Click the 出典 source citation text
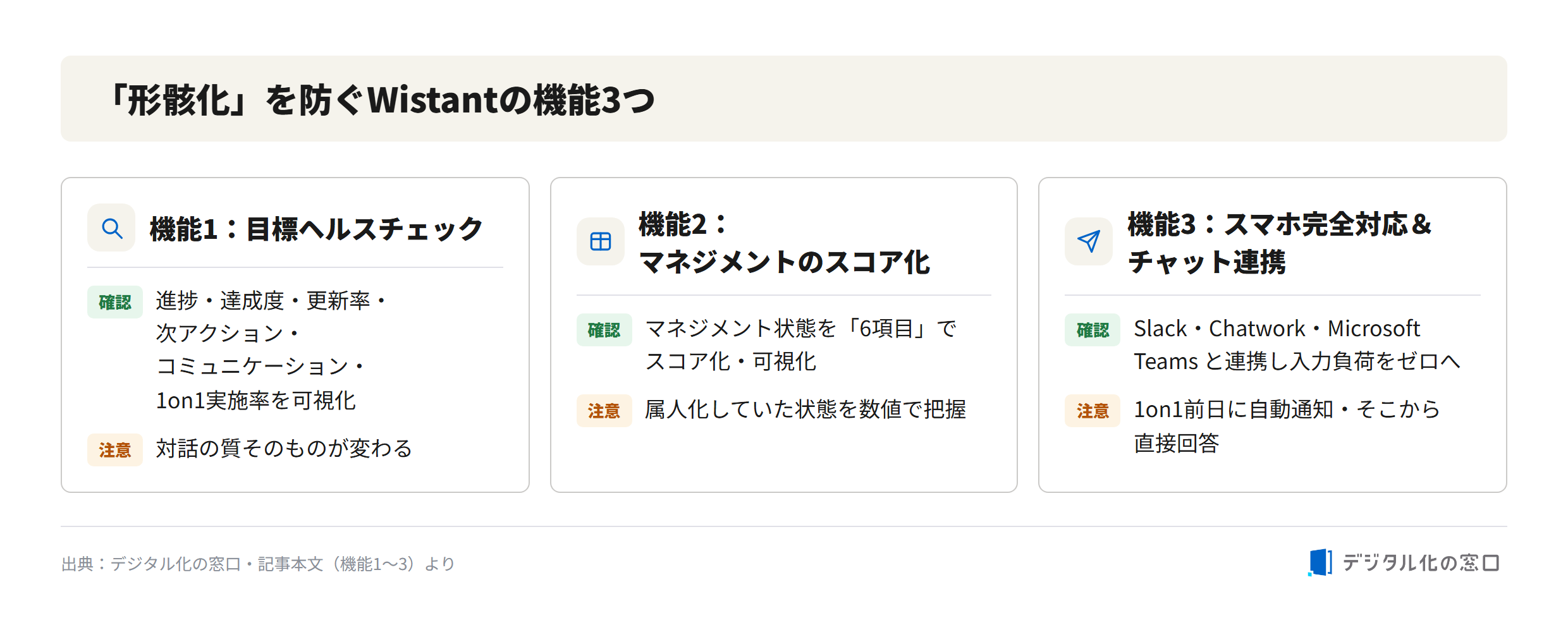Image resolution: width=1568 pixels, height=637 pixels. point(259,564)
